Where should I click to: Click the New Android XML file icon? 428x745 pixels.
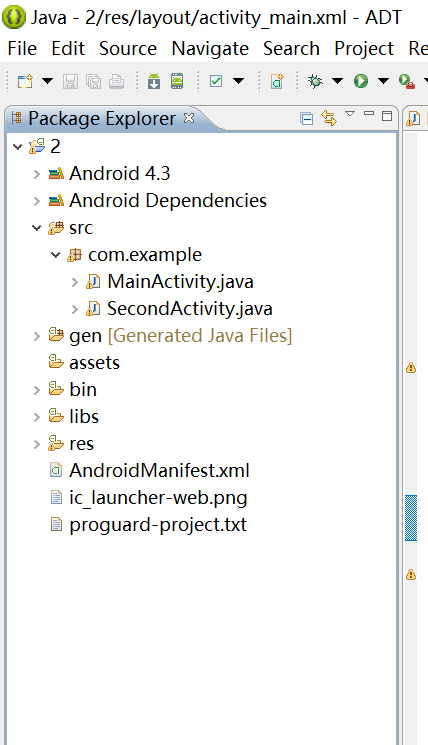point(277,81)
